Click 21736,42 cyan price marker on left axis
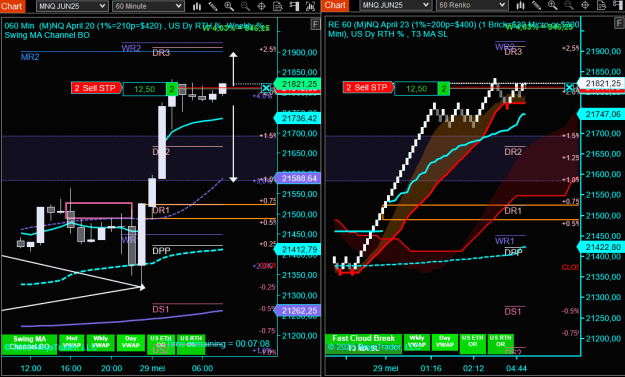Image resolution: width=625 pixels, height=377 pixels. coord(297,118)
